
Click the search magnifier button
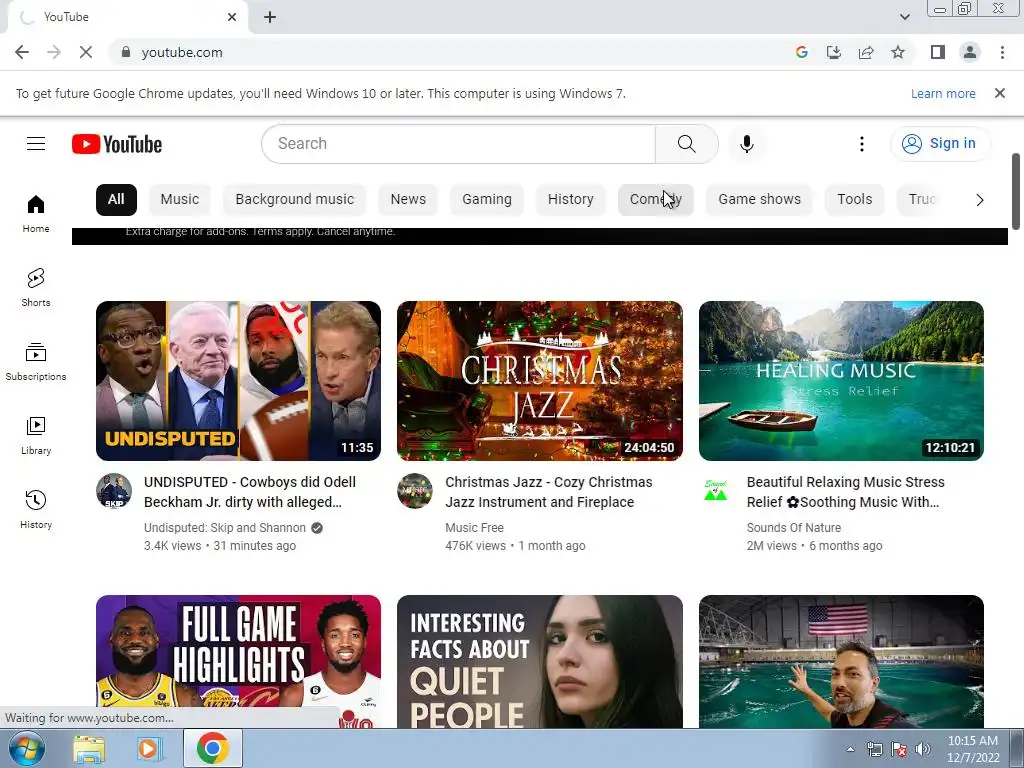click(x=686, y=144)
